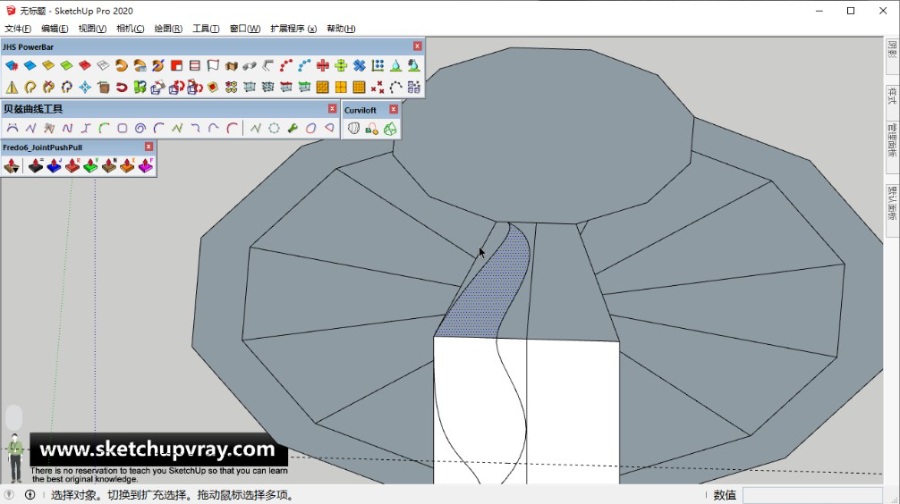The image size is (900, 504).
Task: Click the Curviloft green skinning icon
Action: 390,129
